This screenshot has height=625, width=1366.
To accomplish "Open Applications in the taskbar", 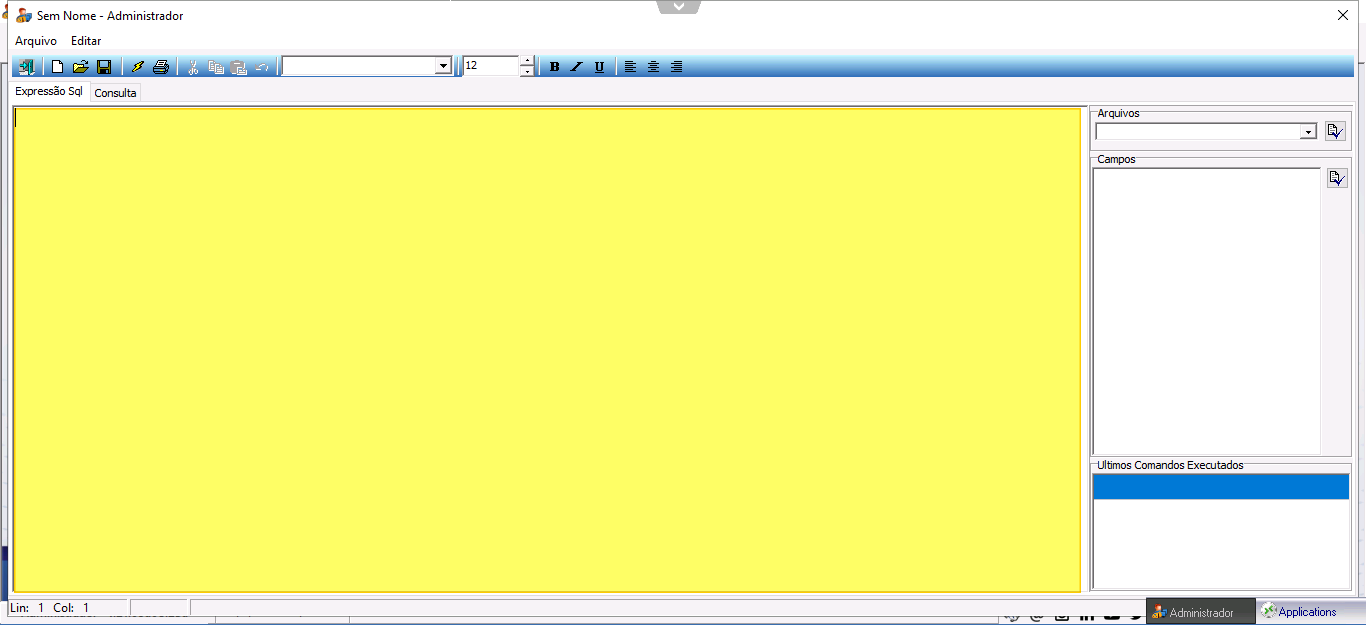I will [x=1310, y=612].
